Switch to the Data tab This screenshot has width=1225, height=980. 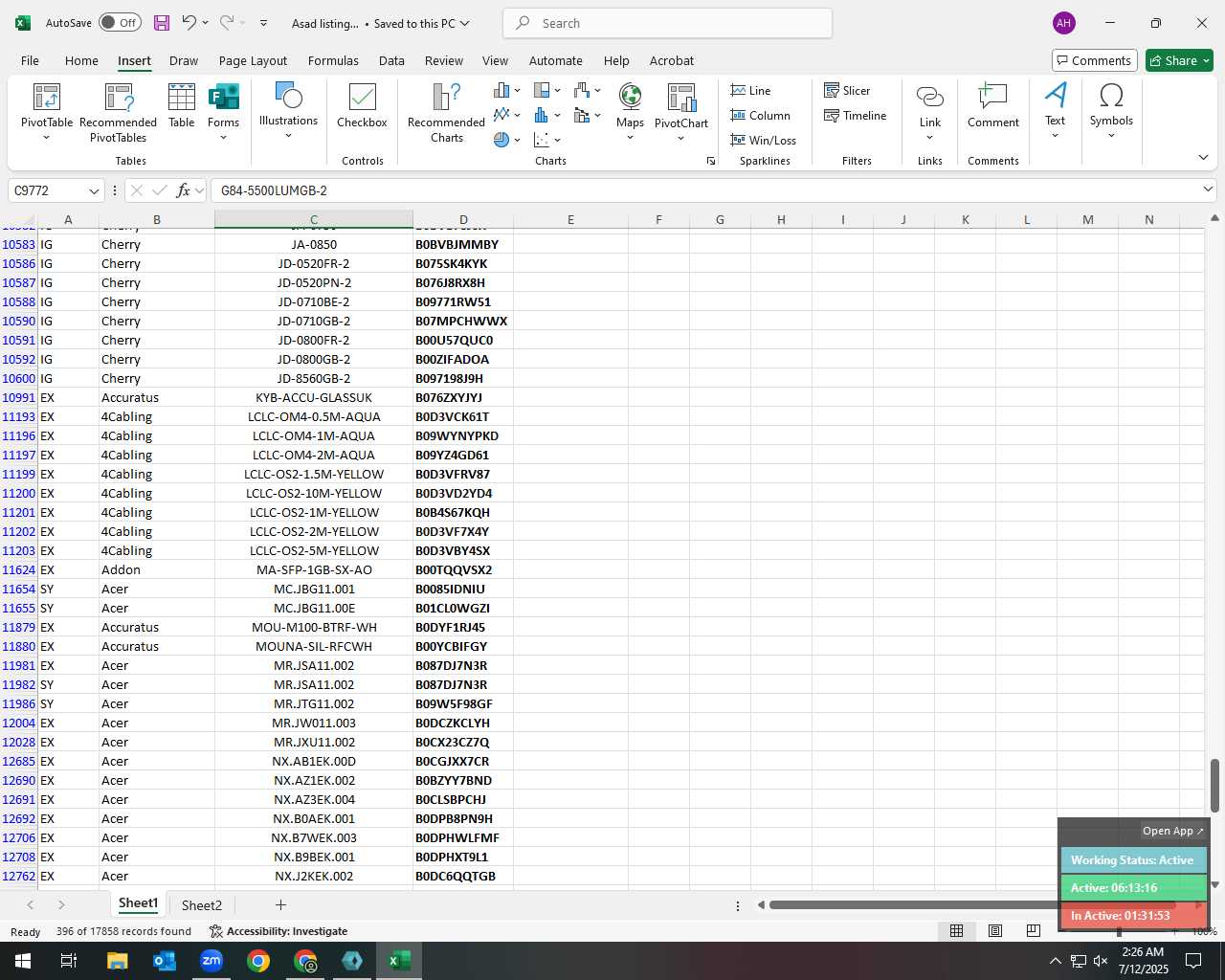click(x=391, y=60)
